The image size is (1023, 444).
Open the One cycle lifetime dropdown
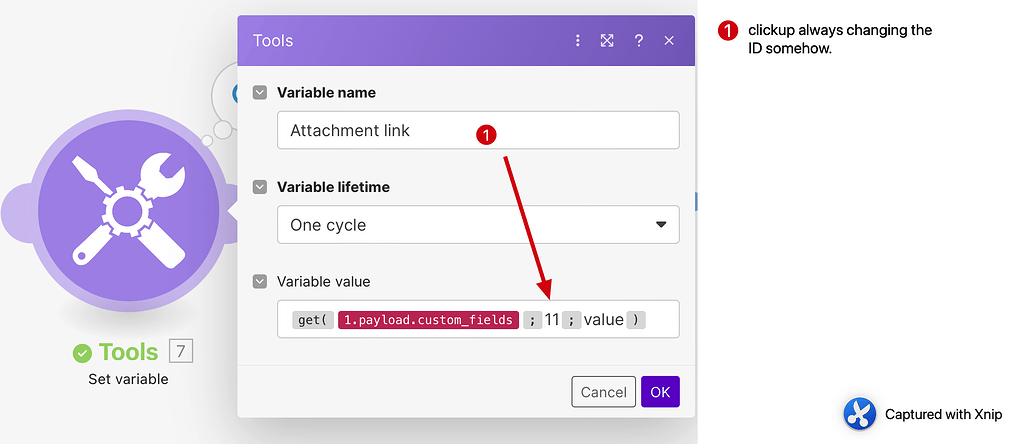coord(478,225)
